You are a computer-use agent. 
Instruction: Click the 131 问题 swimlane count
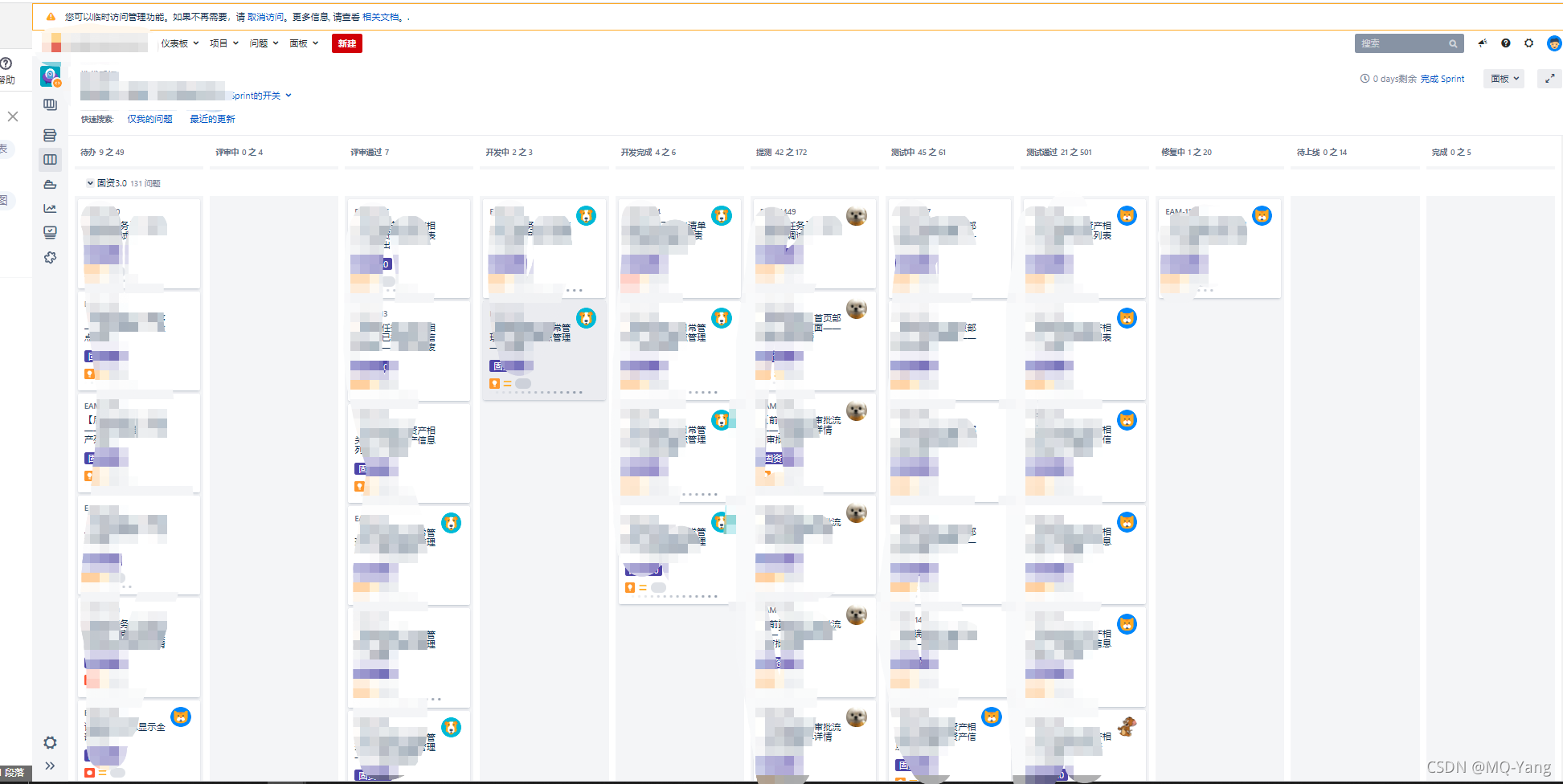pos(145,183)
